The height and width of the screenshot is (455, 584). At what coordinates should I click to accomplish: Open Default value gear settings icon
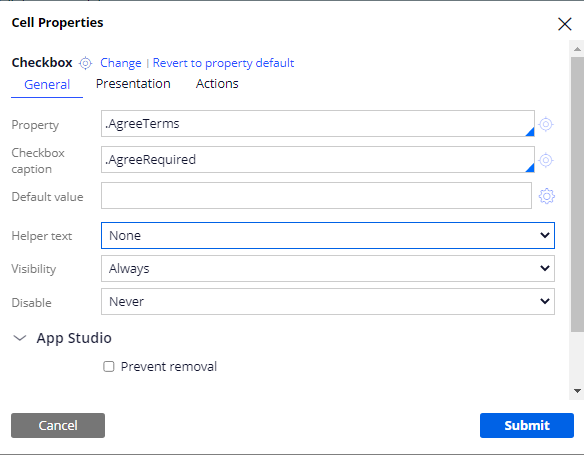[546, 196]
